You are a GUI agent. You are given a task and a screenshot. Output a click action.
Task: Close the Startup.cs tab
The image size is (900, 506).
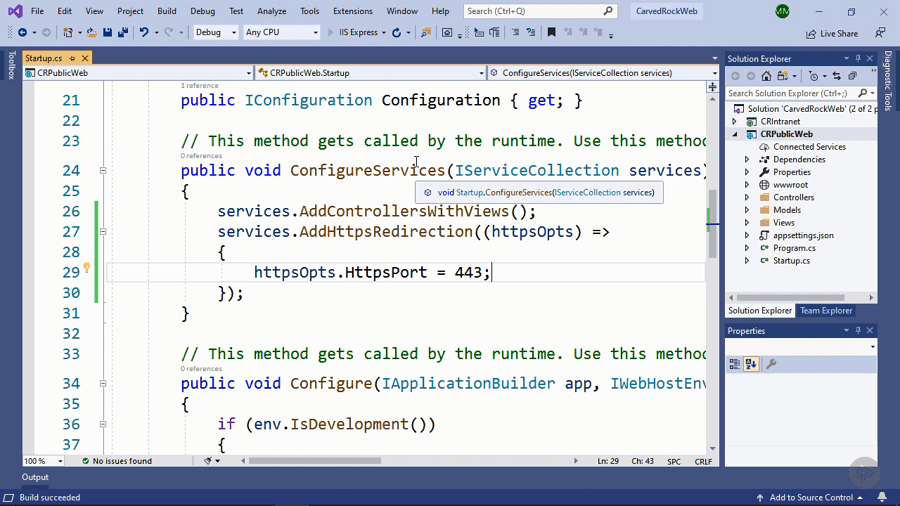[85, 59]
